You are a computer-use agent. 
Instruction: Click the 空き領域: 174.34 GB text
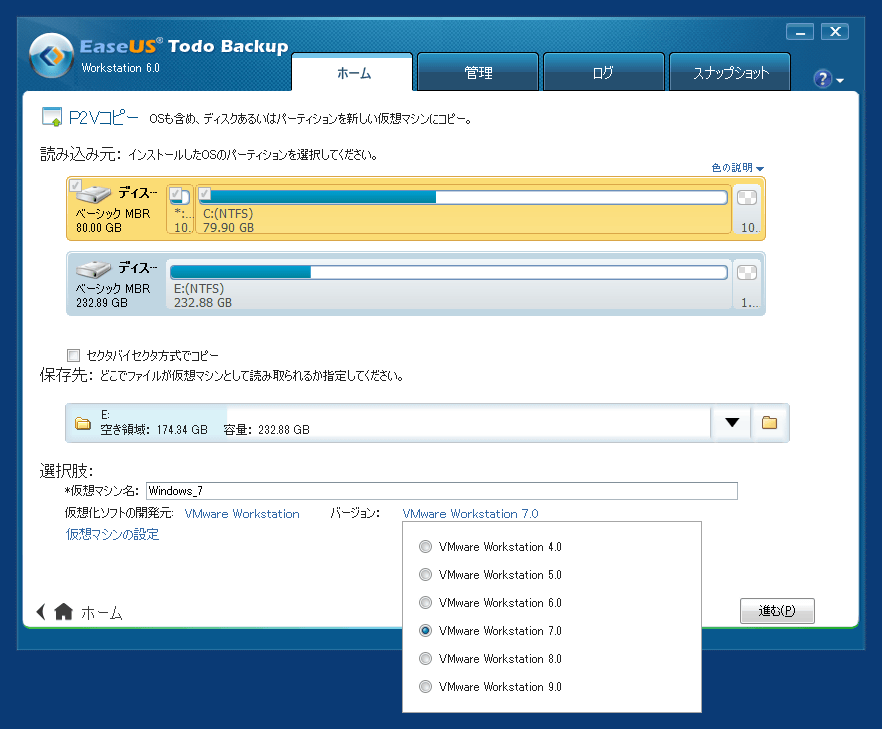coord(154,430)
